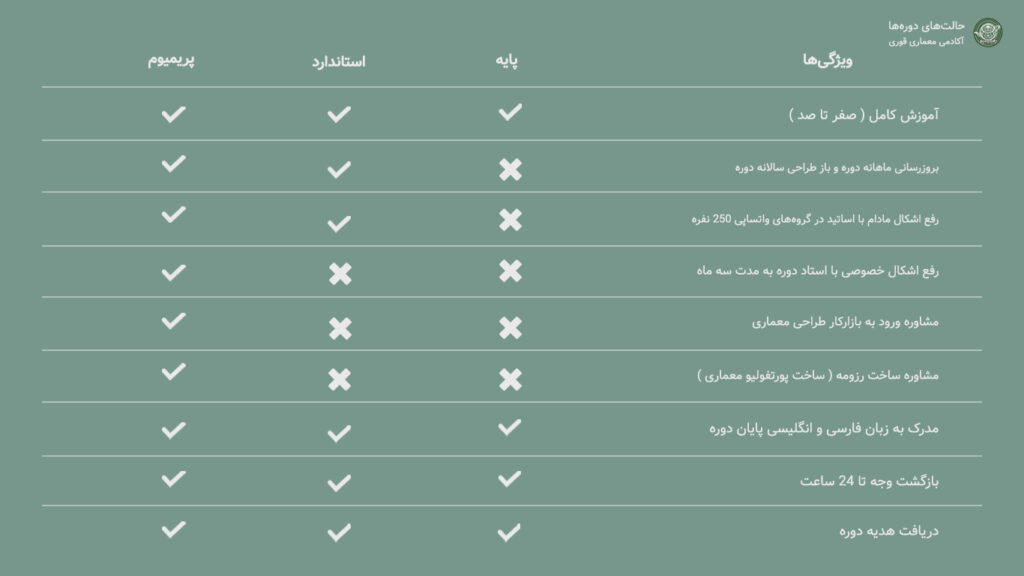Select the پایه column header
The height and width of the screenshot is (576, 1024).
pos(507,61)
